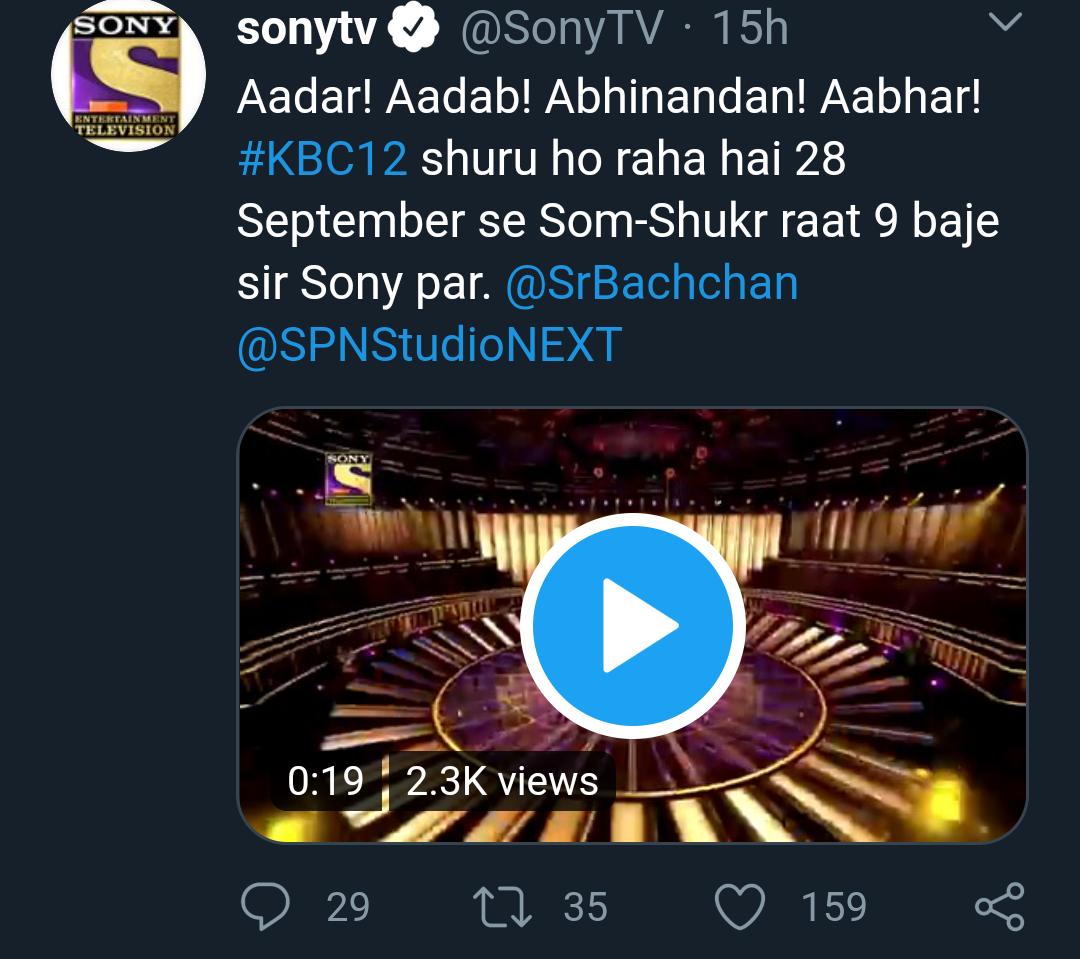
Task: Retweet this sonytv post
Action: tap(503, 907)
